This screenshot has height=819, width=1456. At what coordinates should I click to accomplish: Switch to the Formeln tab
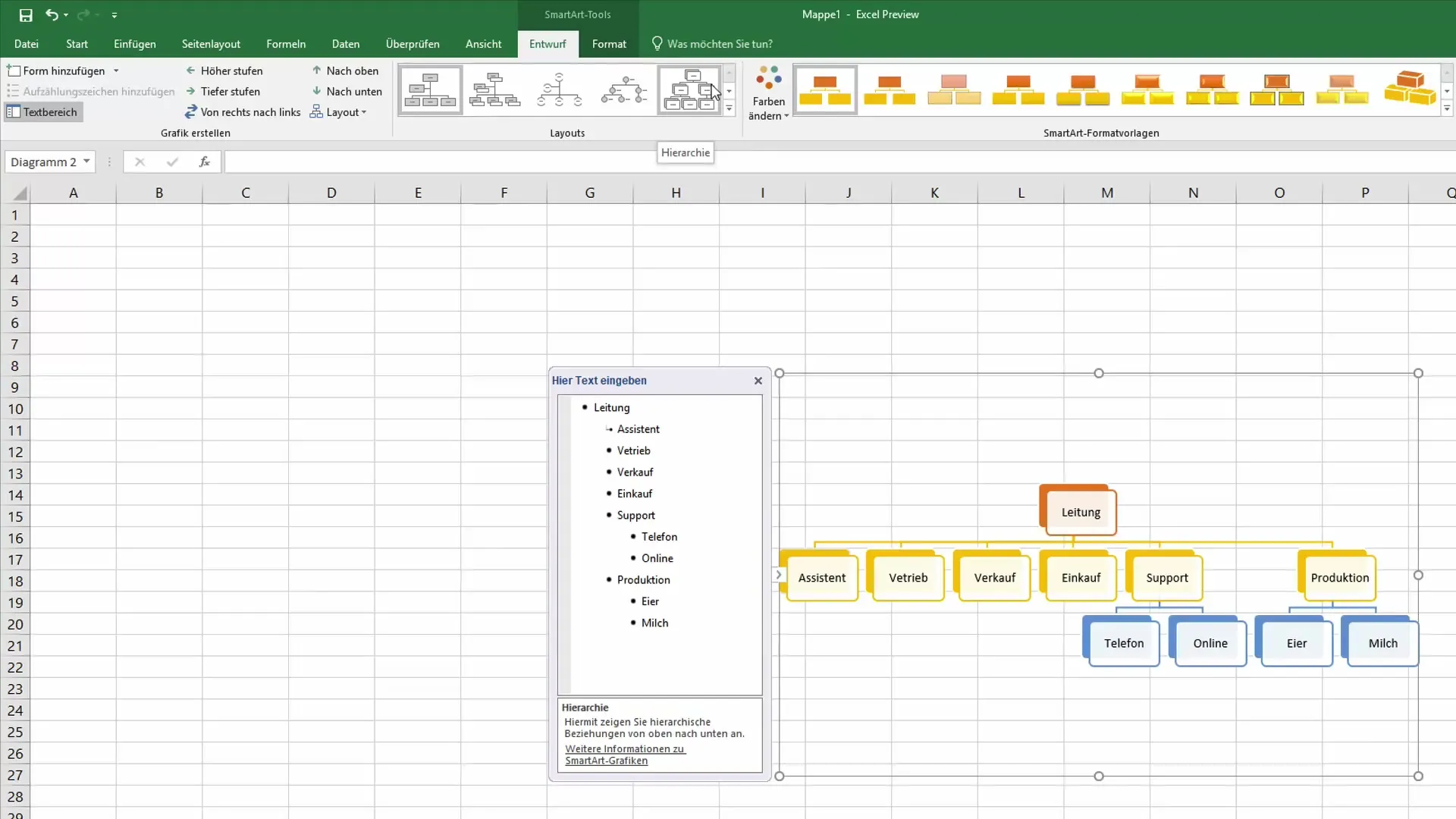tap(286, 44)
